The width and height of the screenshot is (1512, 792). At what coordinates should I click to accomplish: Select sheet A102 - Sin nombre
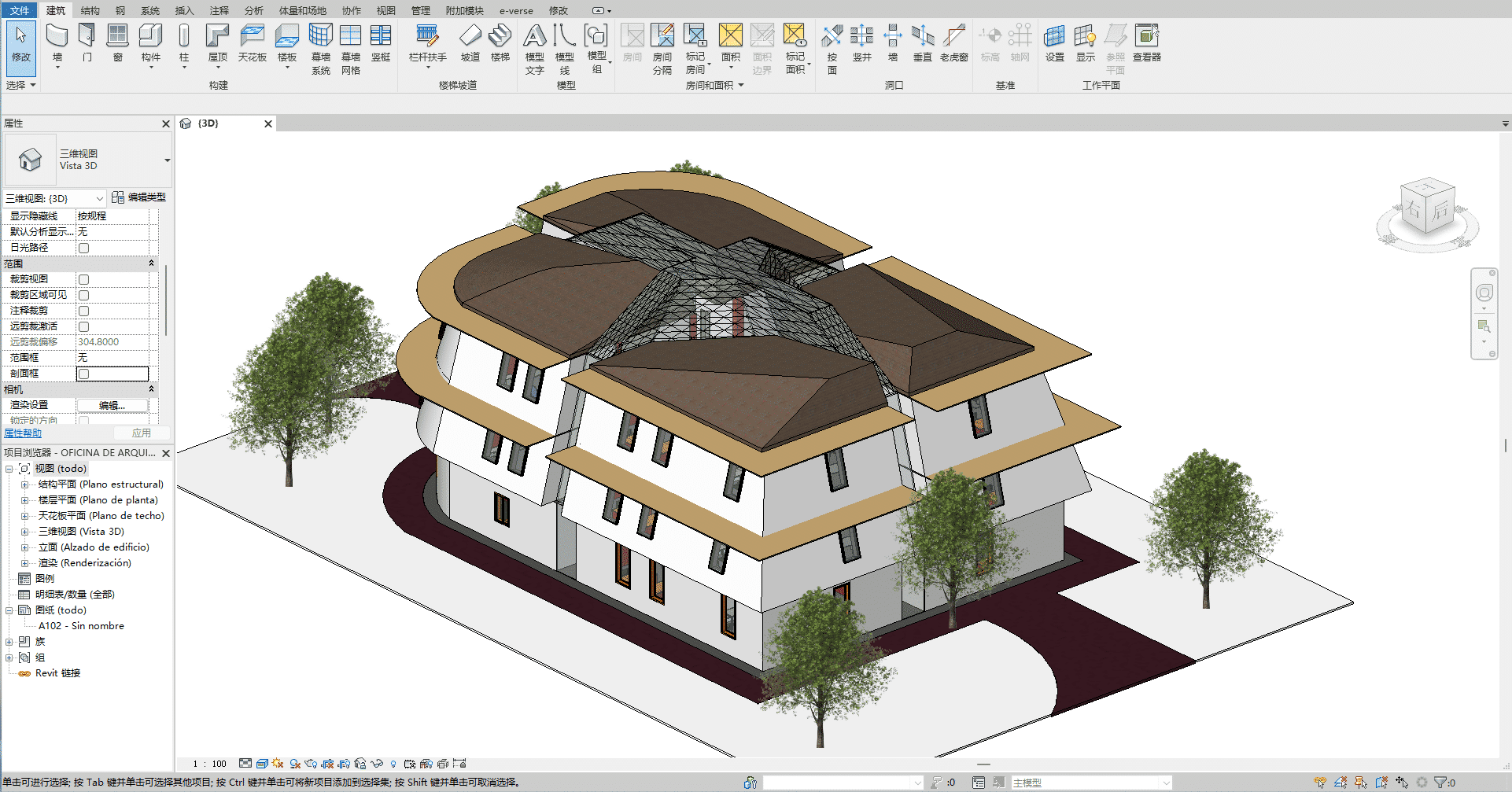[81, 626]
